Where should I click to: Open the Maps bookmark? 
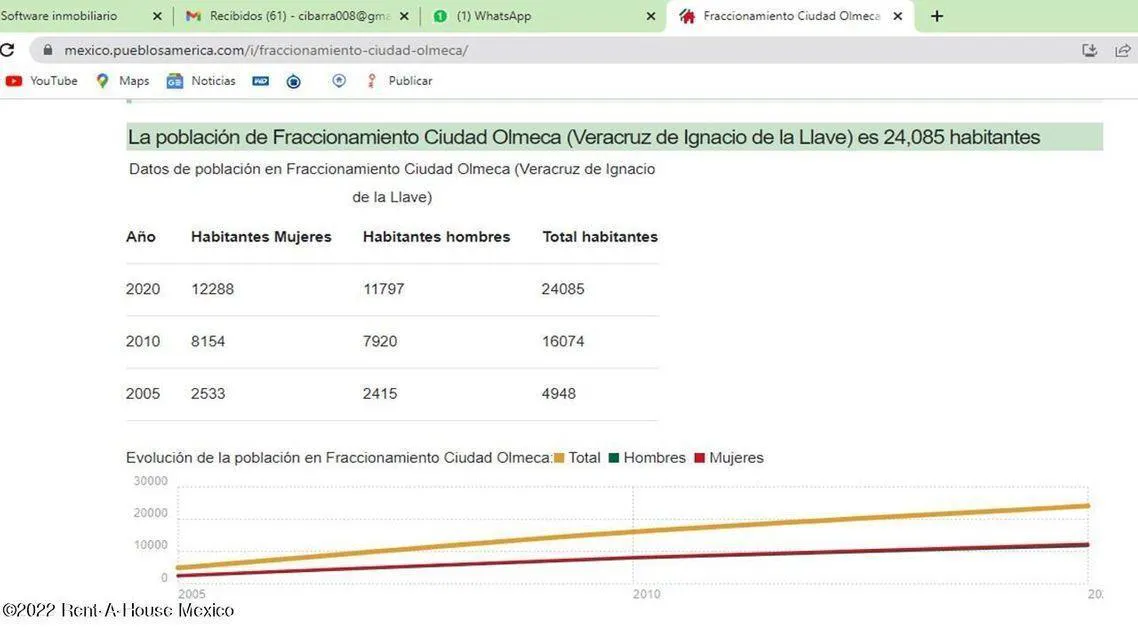[x=122, y=81]
